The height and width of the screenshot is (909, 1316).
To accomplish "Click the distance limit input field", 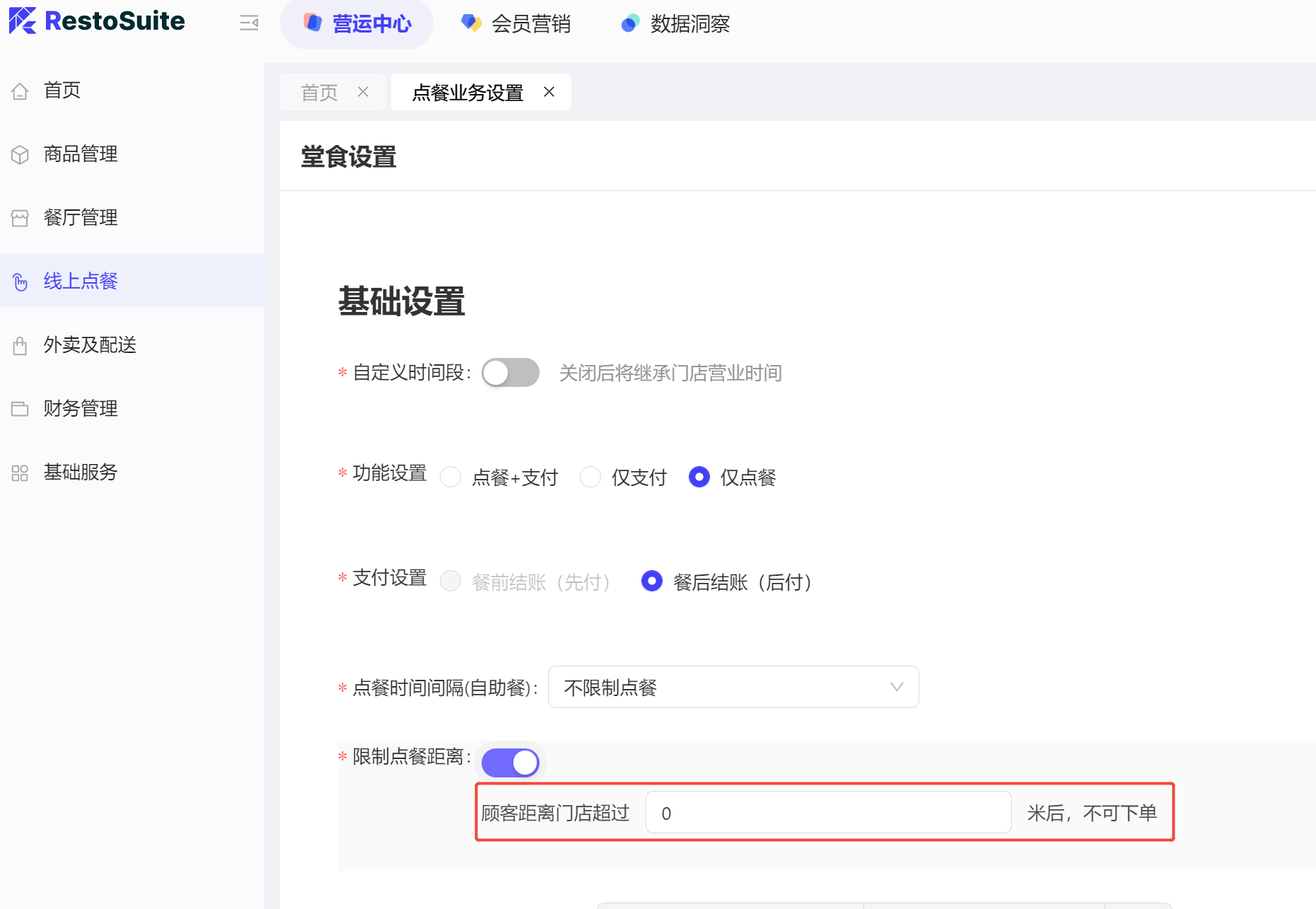I will tap(827, 813).
